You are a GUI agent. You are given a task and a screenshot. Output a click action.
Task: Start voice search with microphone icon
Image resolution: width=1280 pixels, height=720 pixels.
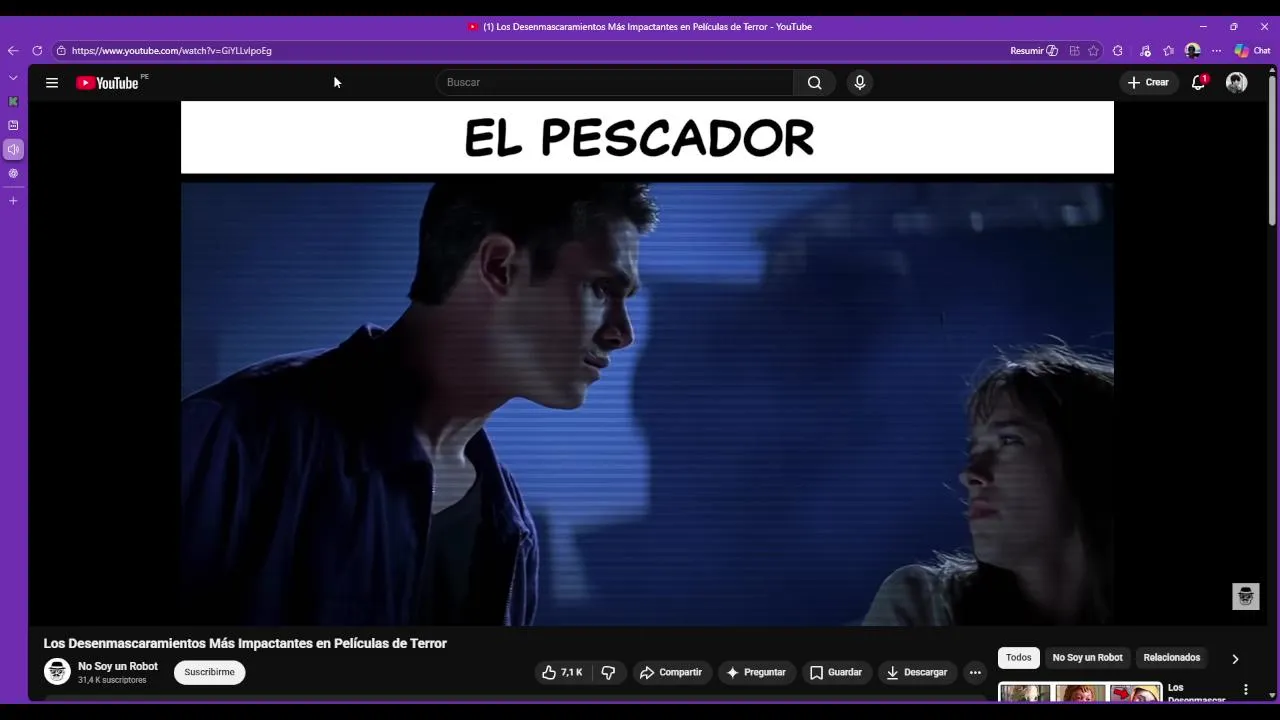point(859,83)
